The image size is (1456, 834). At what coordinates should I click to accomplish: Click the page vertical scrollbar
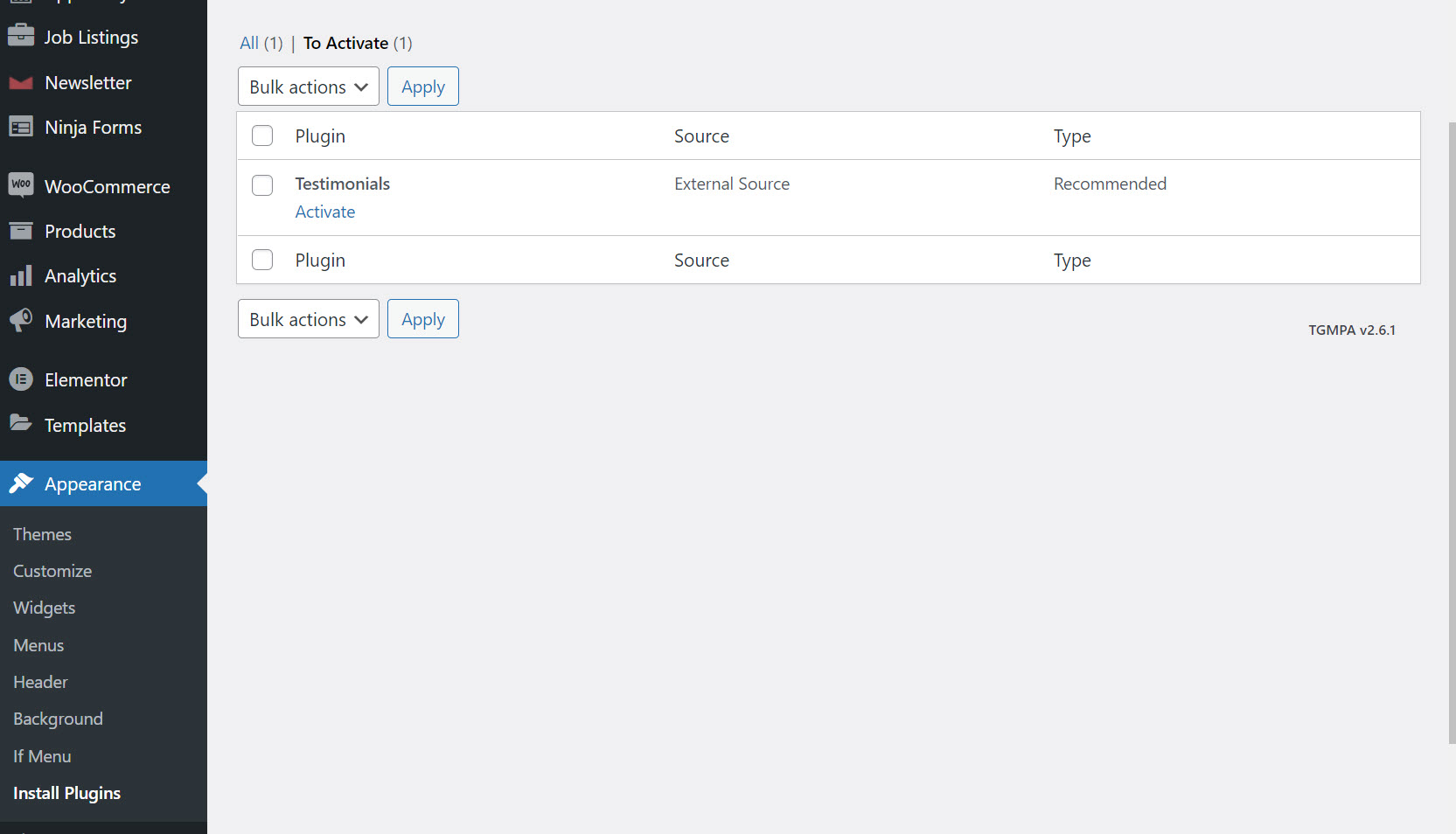1452,433
